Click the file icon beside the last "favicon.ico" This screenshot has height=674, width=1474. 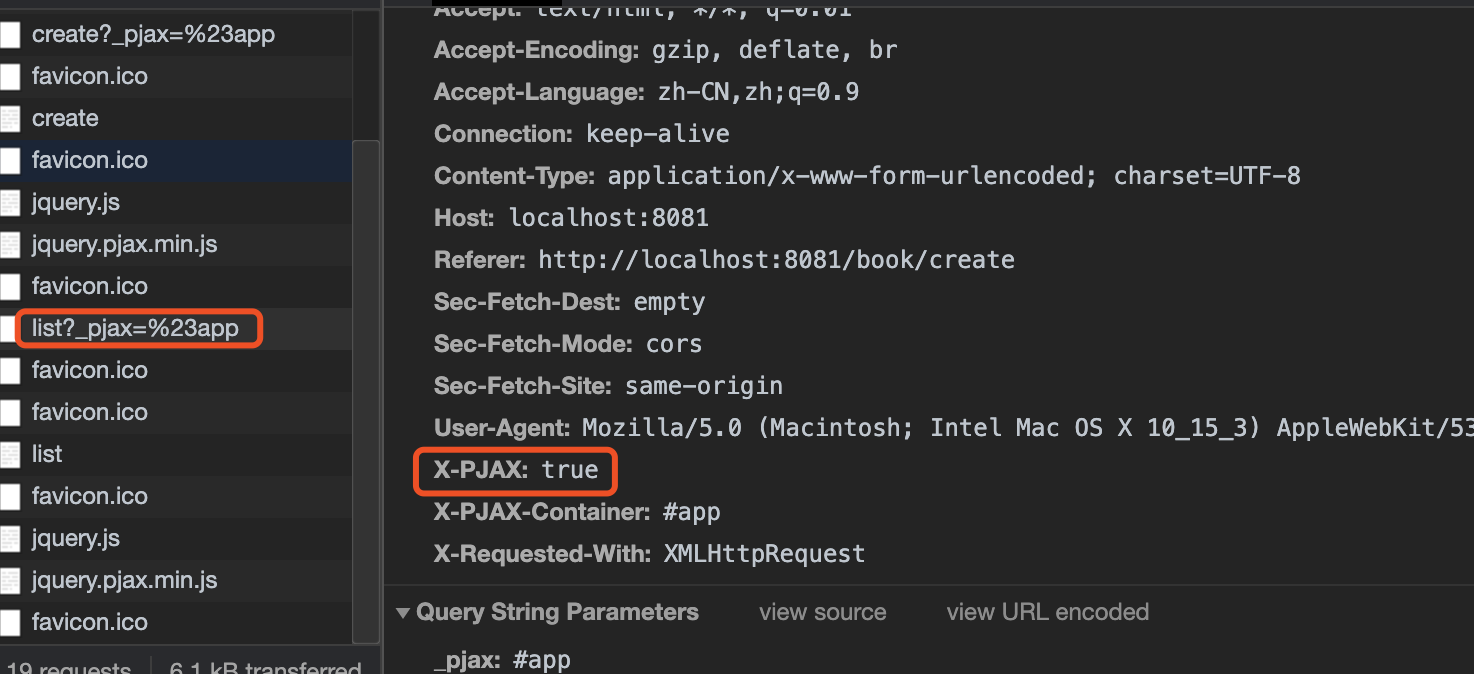click(11, 622)
